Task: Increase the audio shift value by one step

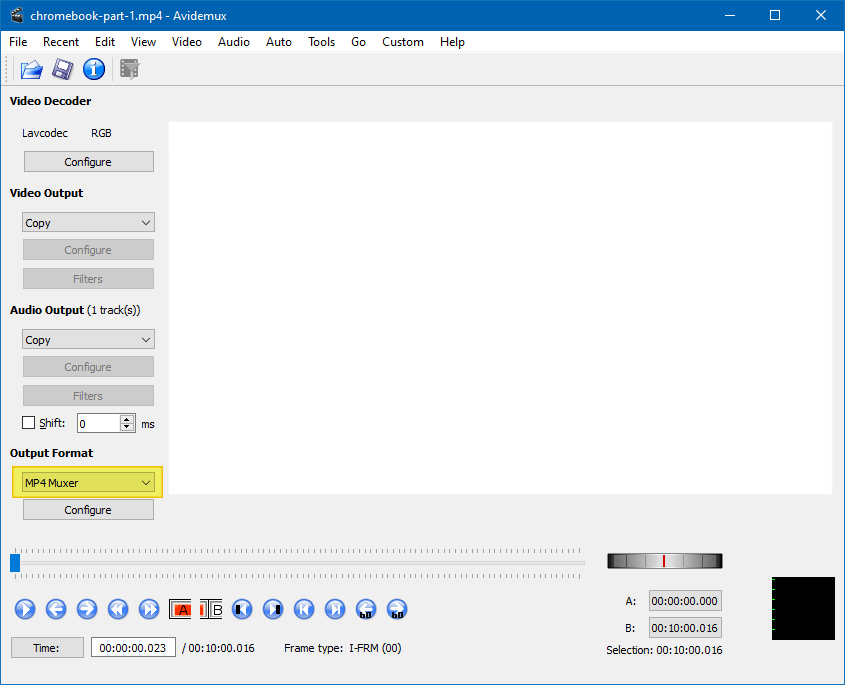Action: tap(127, 419)
